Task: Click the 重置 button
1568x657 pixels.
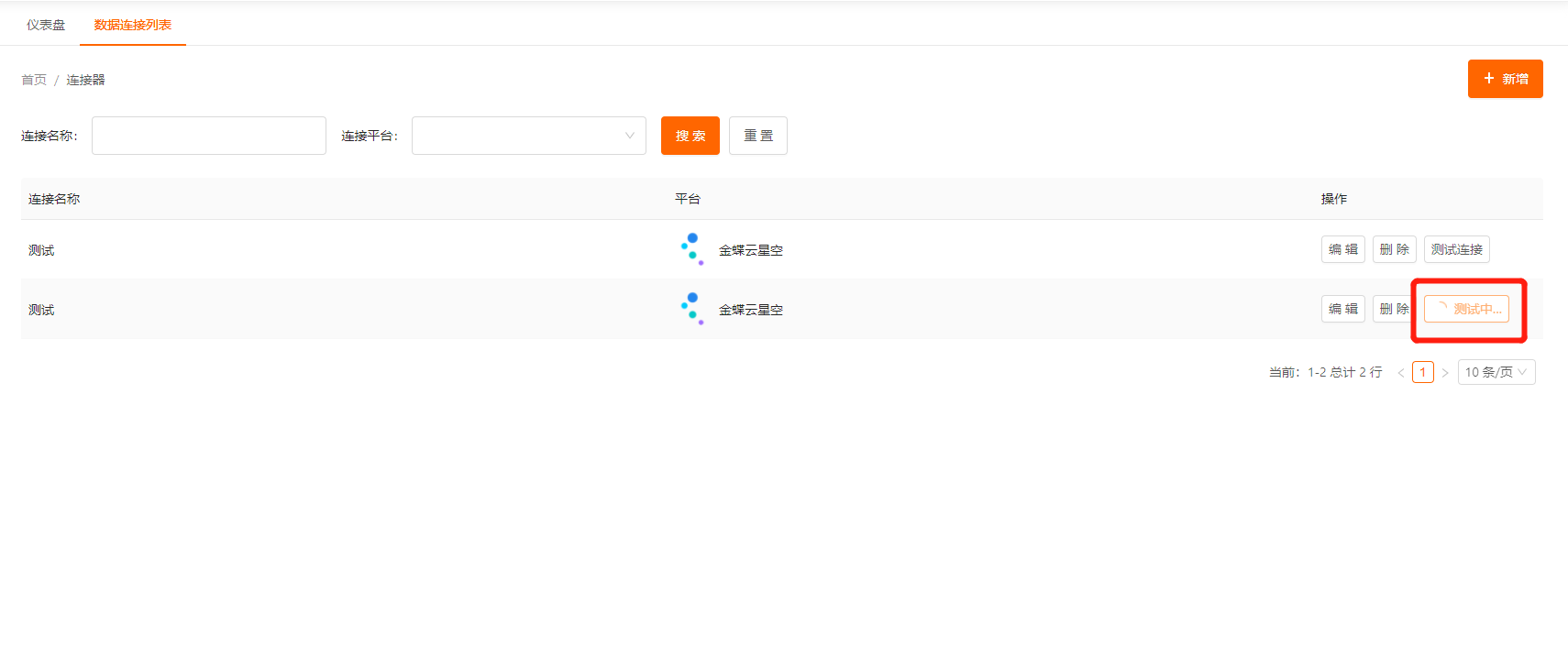Action: [x=757, y=136]
